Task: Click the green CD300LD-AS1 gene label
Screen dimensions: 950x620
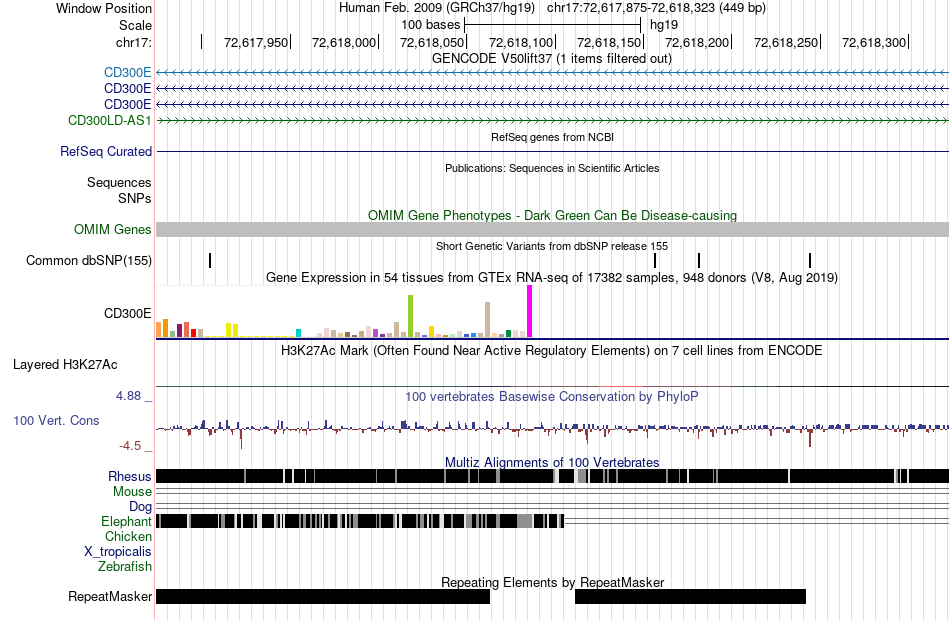Action: point(110,121)
